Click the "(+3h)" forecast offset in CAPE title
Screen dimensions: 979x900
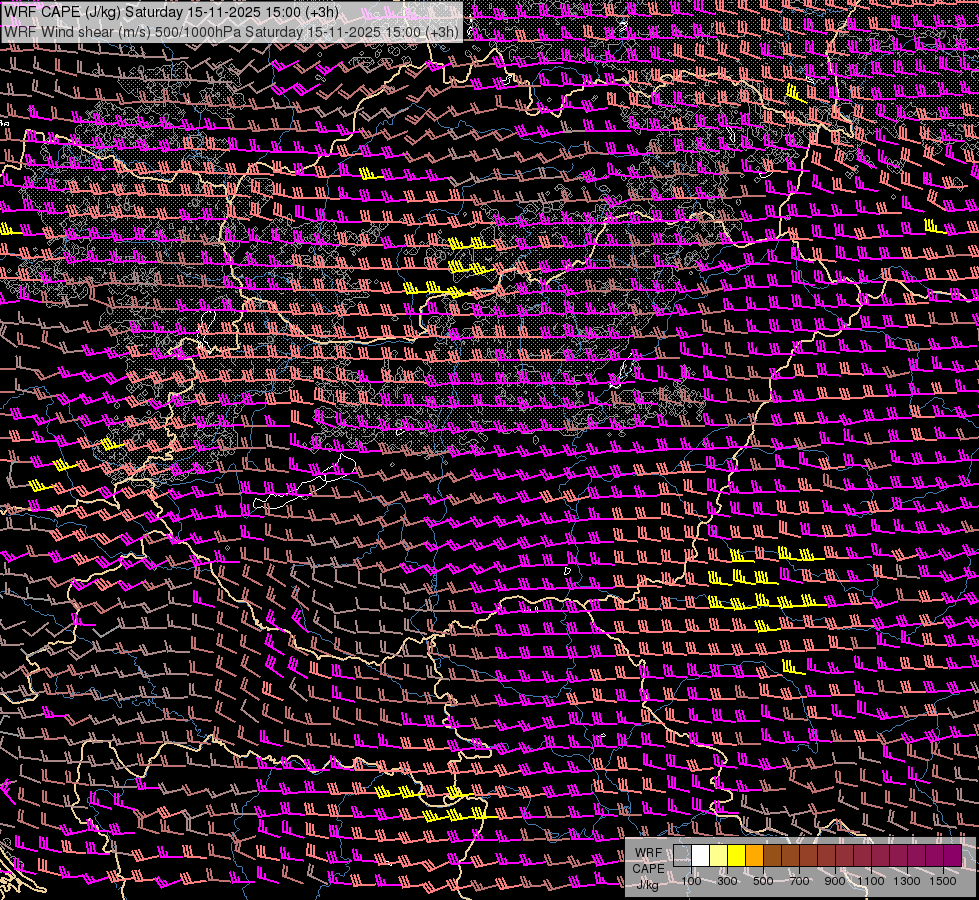pos(320,13)
